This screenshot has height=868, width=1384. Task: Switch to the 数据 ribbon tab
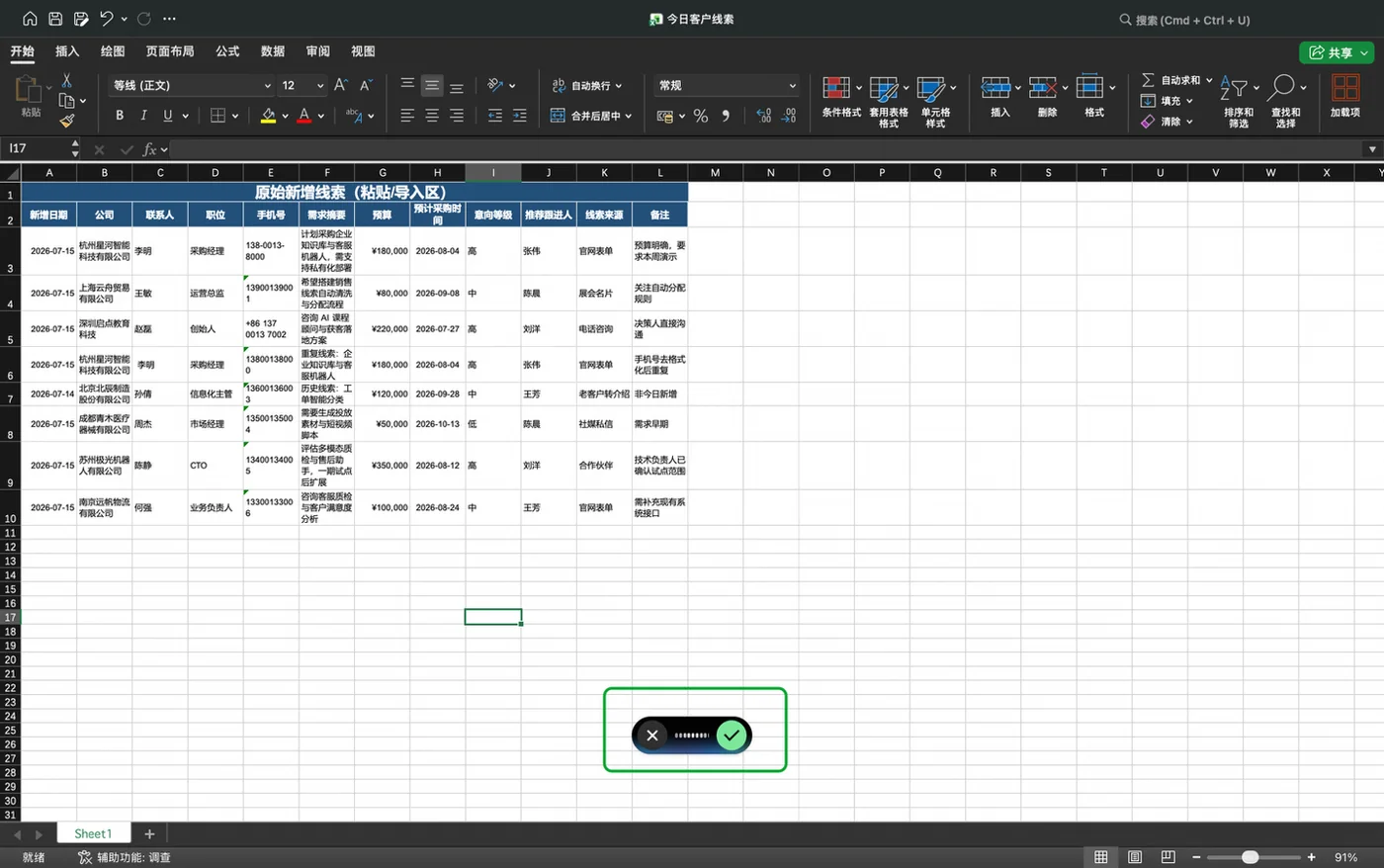tap(273, 51)
